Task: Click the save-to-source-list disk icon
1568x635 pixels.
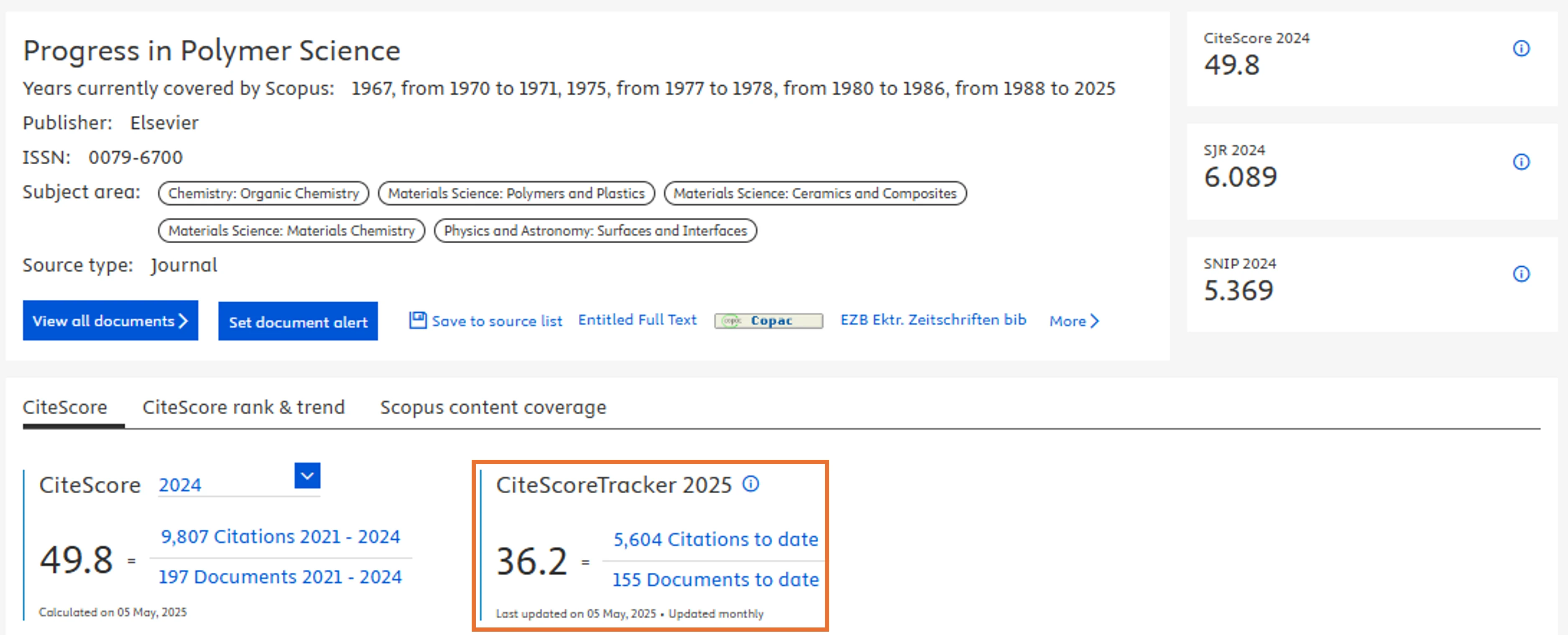Action: [418, 320]
